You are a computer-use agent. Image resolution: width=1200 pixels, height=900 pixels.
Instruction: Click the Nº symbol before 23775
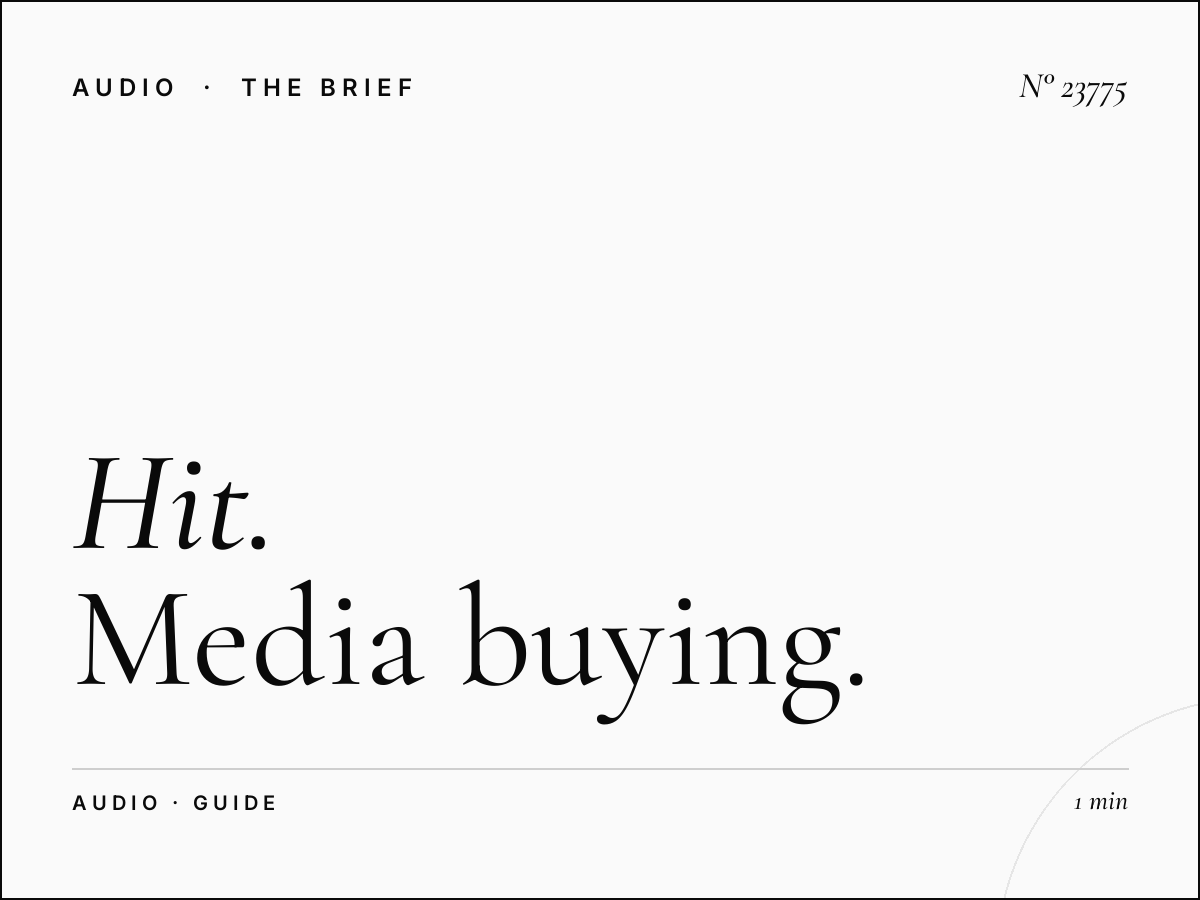tap(1037, 86)
